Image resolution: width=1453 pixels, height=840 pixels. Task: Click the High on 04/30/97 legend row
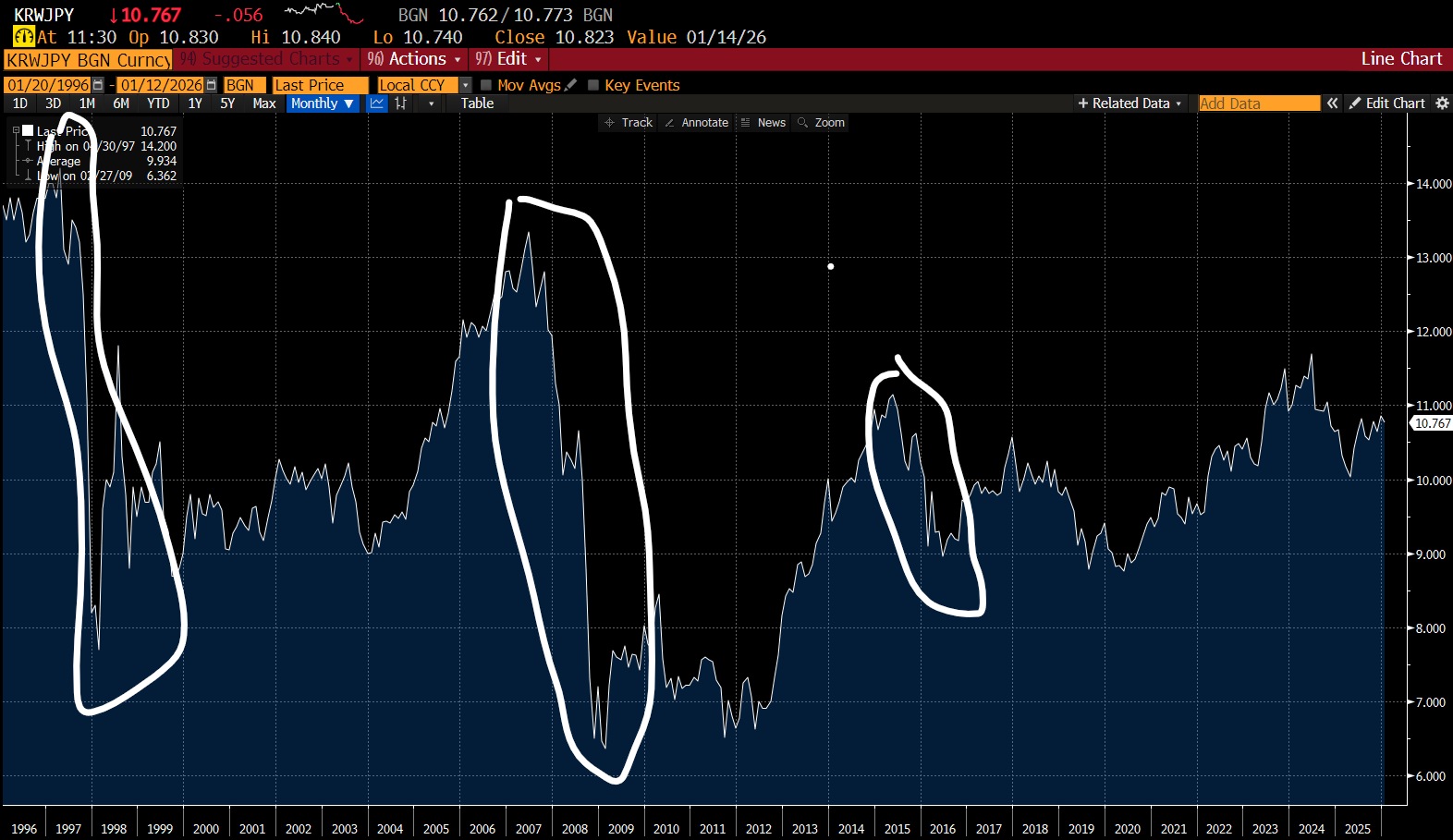[106, 146]
